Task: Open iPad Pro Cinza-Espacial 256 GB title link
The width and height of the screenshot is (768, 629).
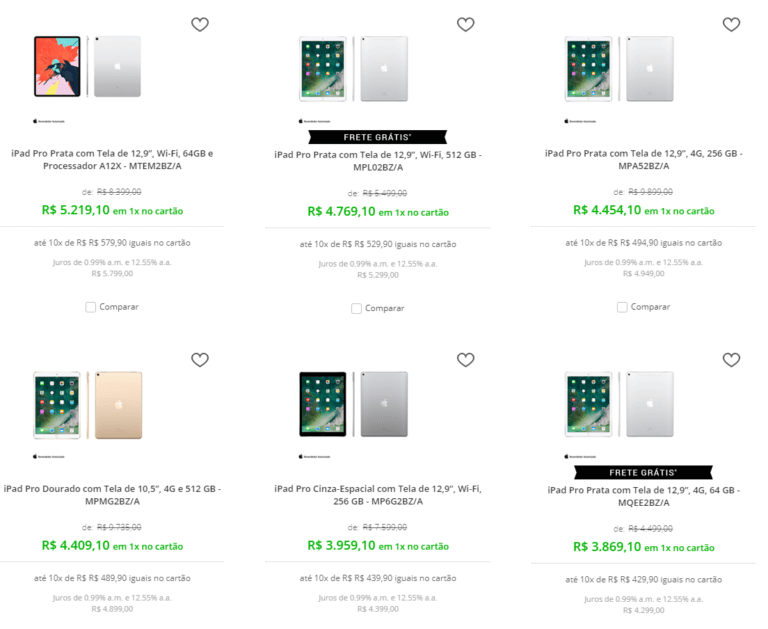Action: click(378, 495)
